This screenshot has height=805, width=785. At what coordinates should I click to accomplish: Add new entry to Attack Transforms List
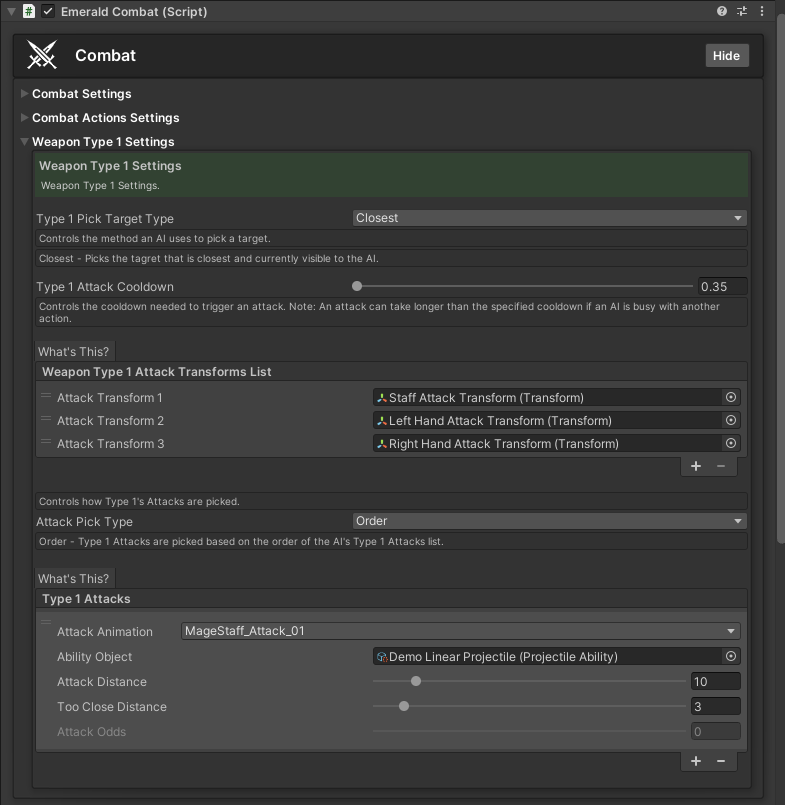click(x=696, y=466)
